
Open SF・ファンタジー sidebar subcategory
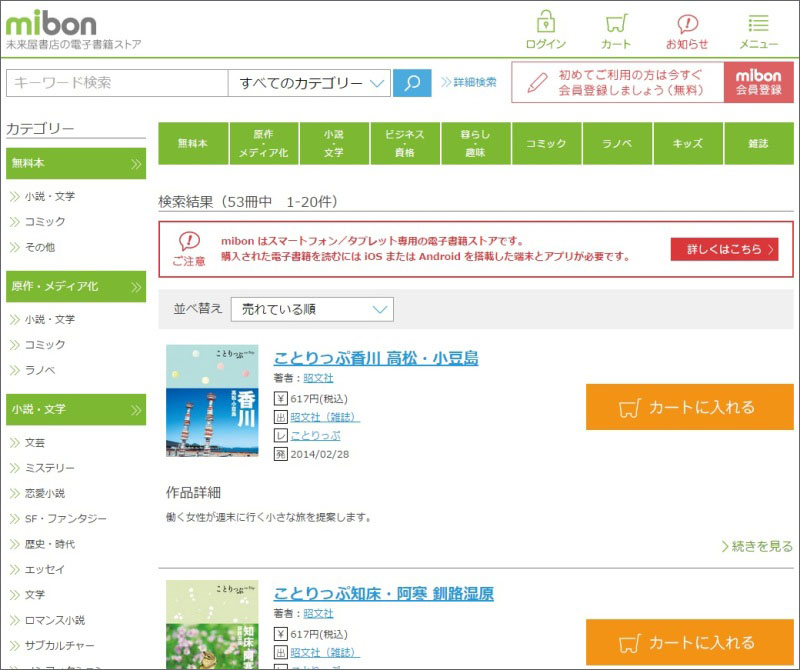coord(65,519)
